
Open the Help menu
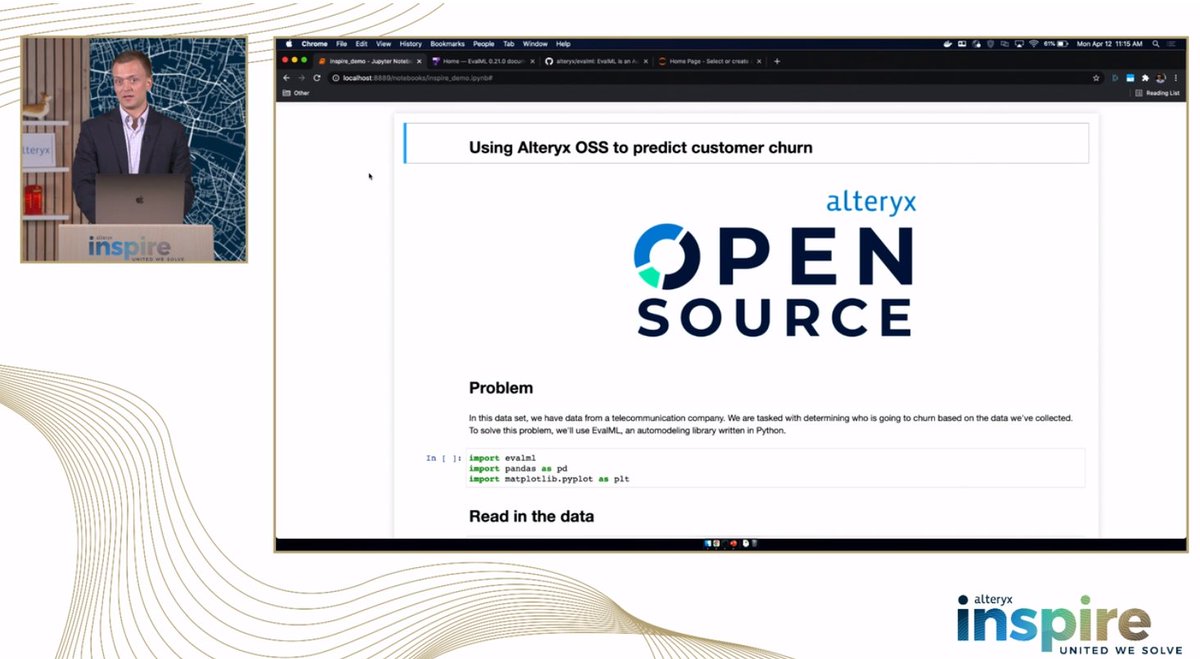tap(563, 44)
